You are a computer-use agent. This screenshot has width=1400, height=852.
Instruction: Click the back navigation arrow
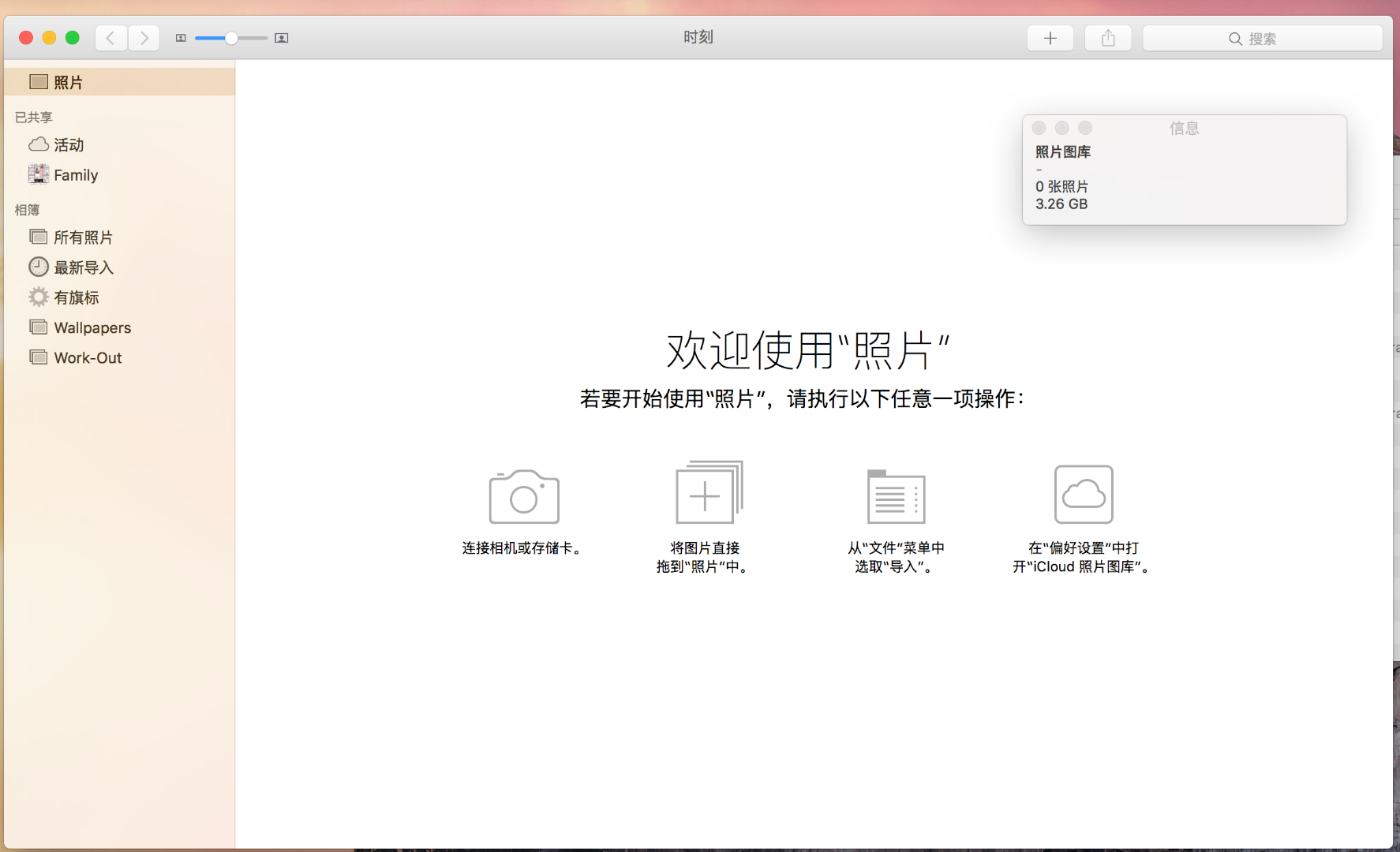(110, 37)
